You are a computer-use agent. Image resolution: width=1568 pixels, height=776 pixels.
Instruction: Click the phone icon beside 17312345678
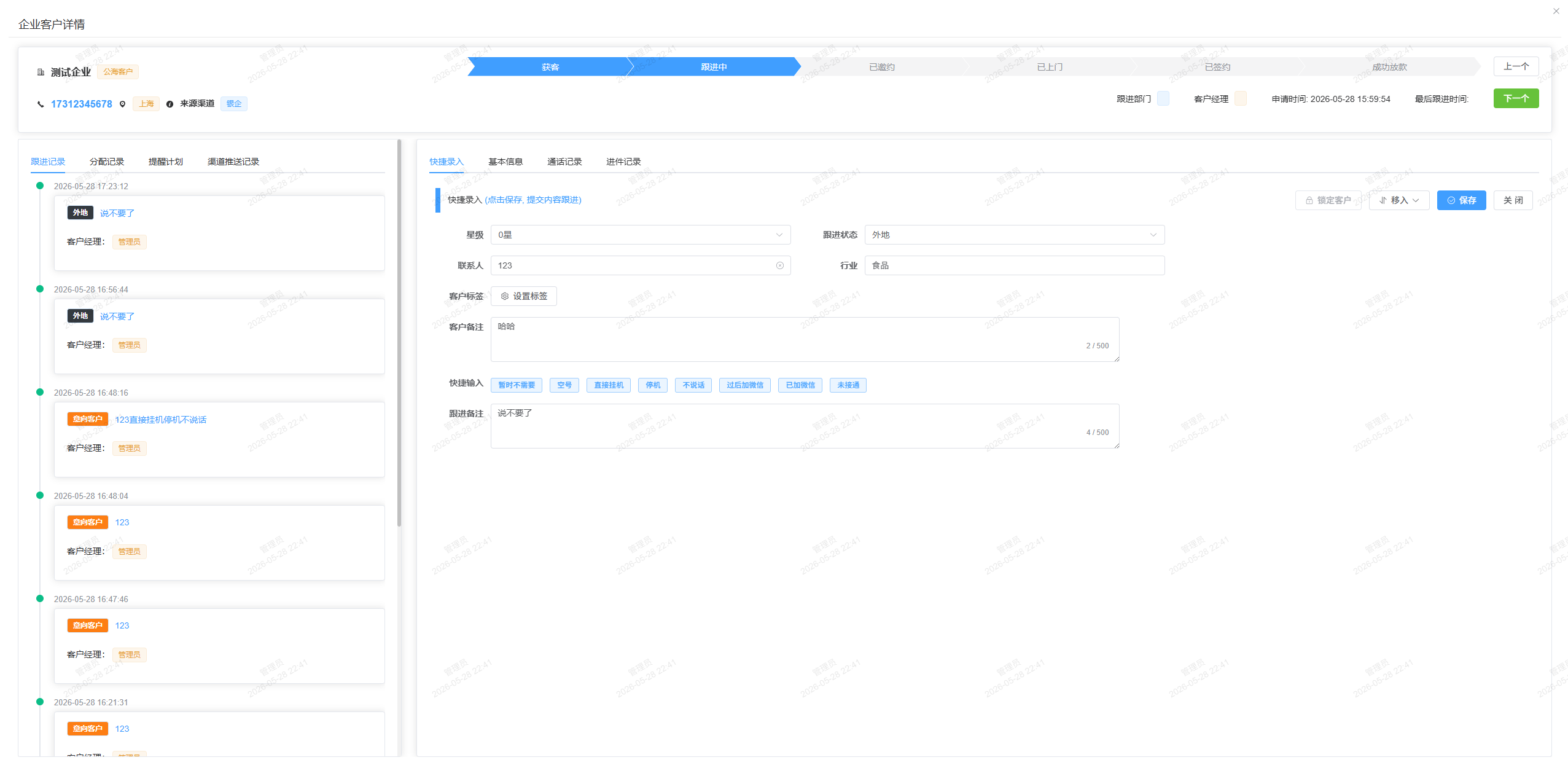41,104
